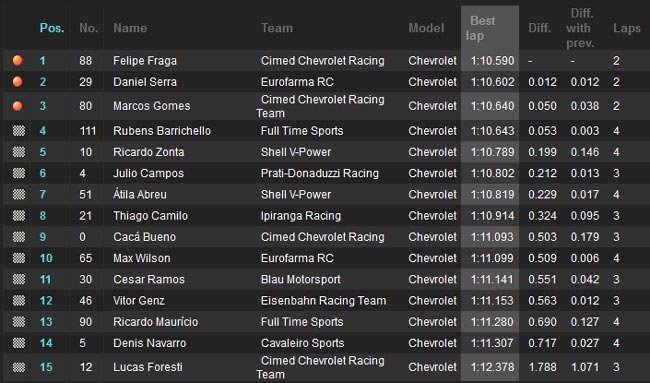Click checkered flag icon beside Ricardo Zonta
This screenshot has width=650, height=383.
(19, 152)
